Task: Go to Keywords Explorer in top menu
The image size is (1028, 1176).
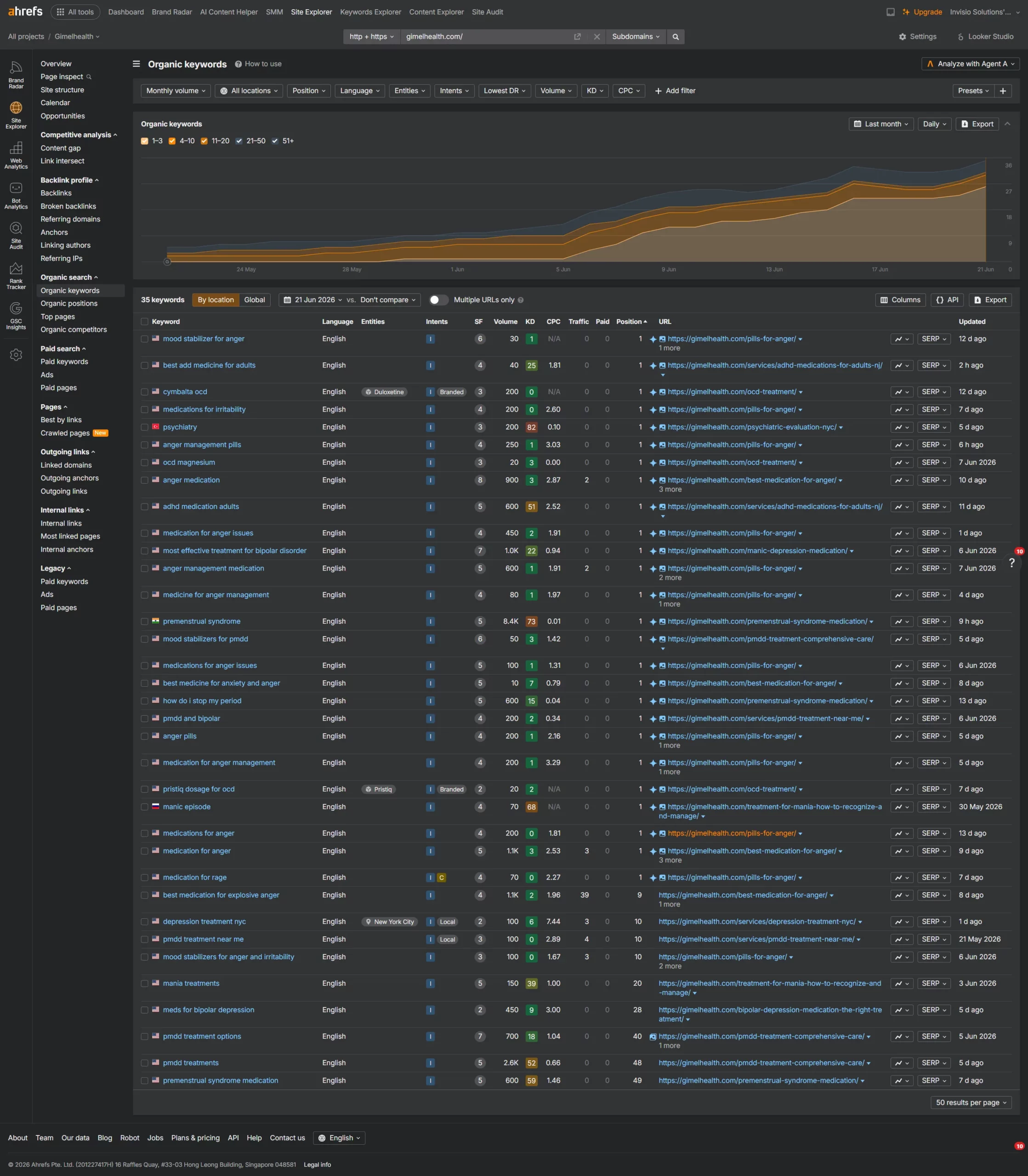Action: pyautogui.click(x=370, y=12)
